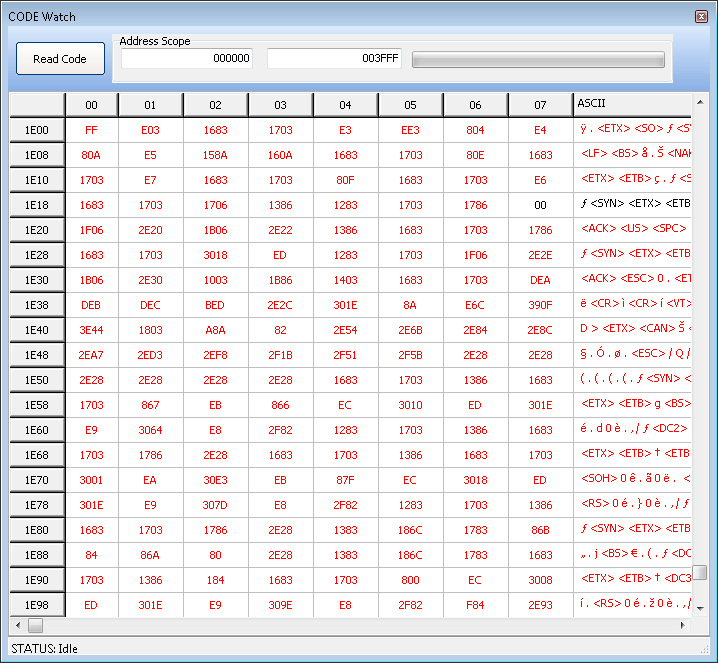Click cell DEA in row 1E30
Viewport: 718px width, 663px height.
click(540, 280)
